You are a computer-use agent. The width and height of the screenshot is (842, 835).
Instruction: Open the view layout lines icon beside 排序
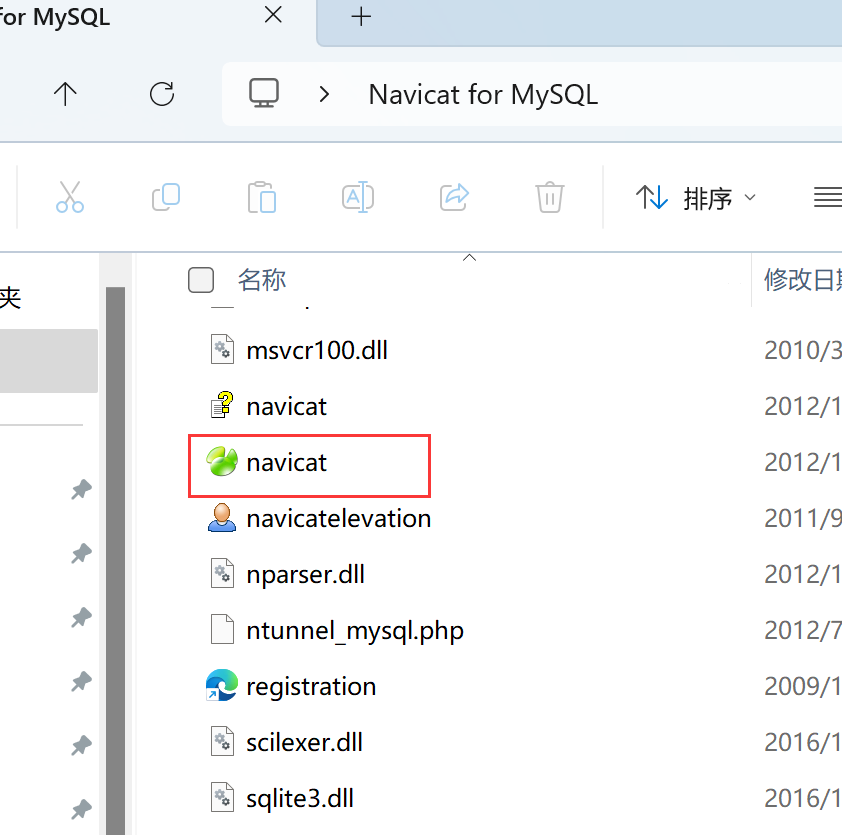[x=828, y=198]
